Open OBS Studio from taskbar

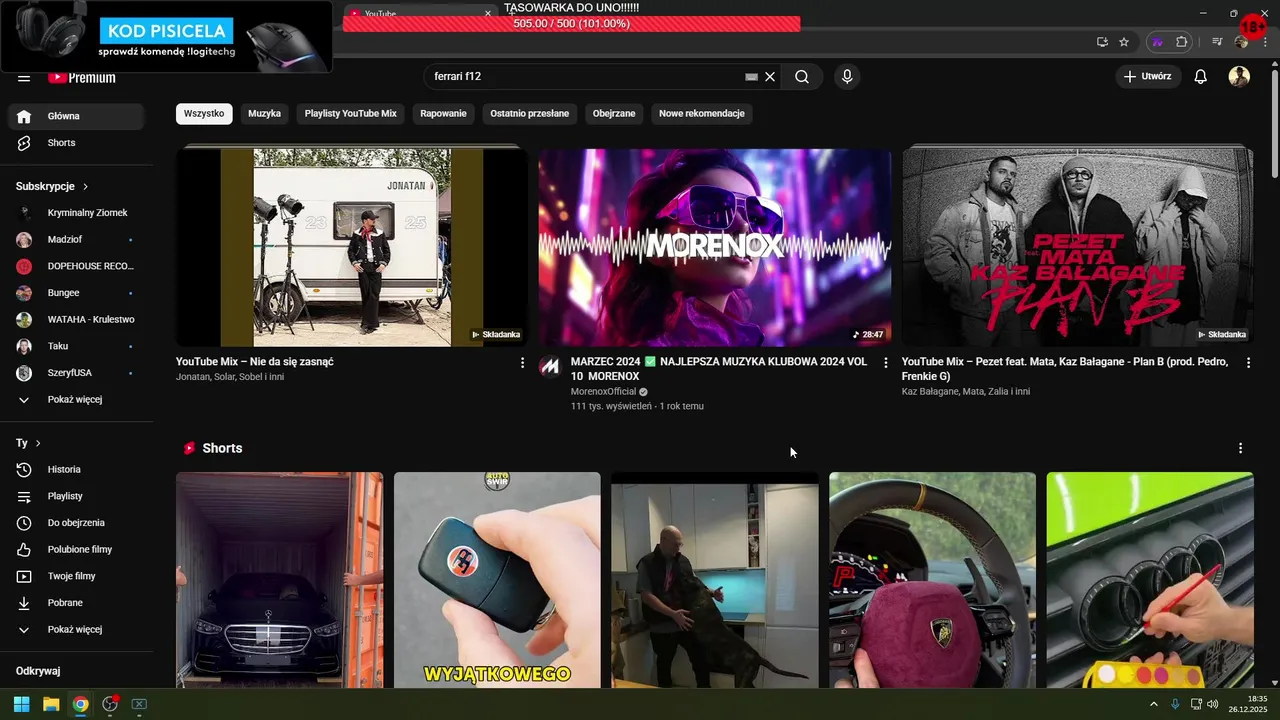click(x=110, y=704)
